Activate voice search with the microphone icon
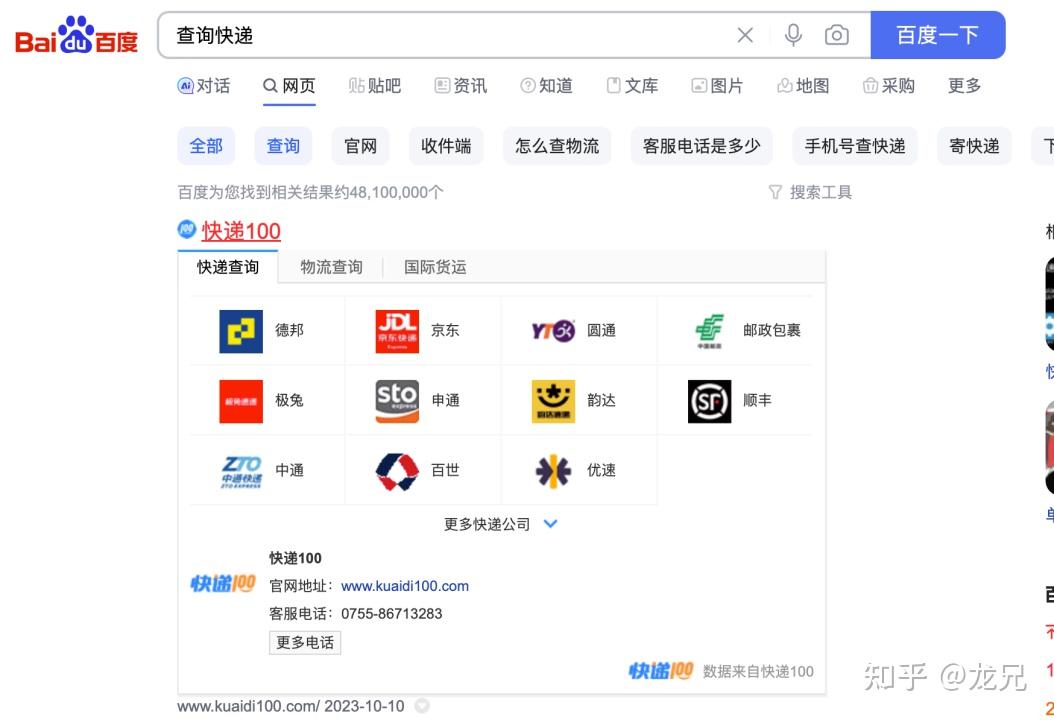Viewport: 1054px width, 720px height. coord(792,34)
